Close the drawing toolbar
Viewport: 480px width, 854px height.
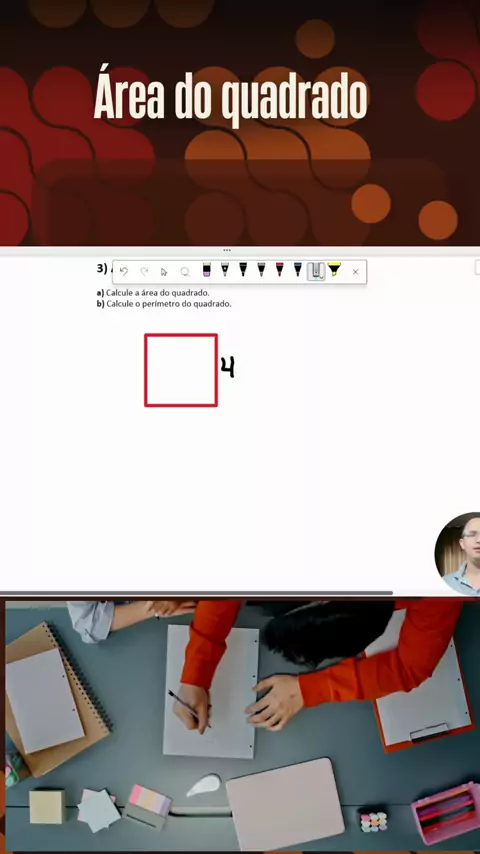coord(356,272)
